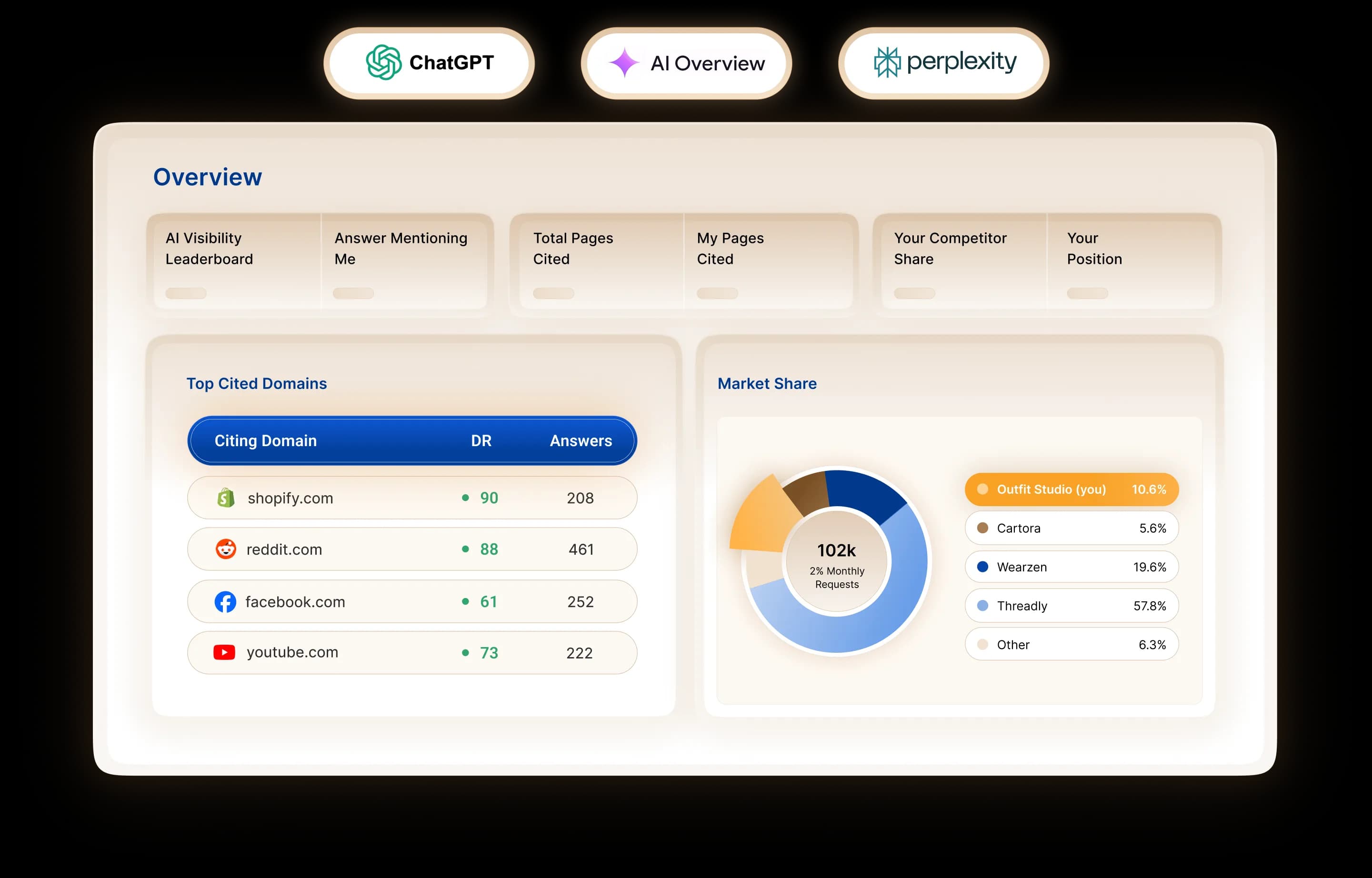Click the Cartora brown color dot
The image size is (1372, 878).
(x=982, y=528)
